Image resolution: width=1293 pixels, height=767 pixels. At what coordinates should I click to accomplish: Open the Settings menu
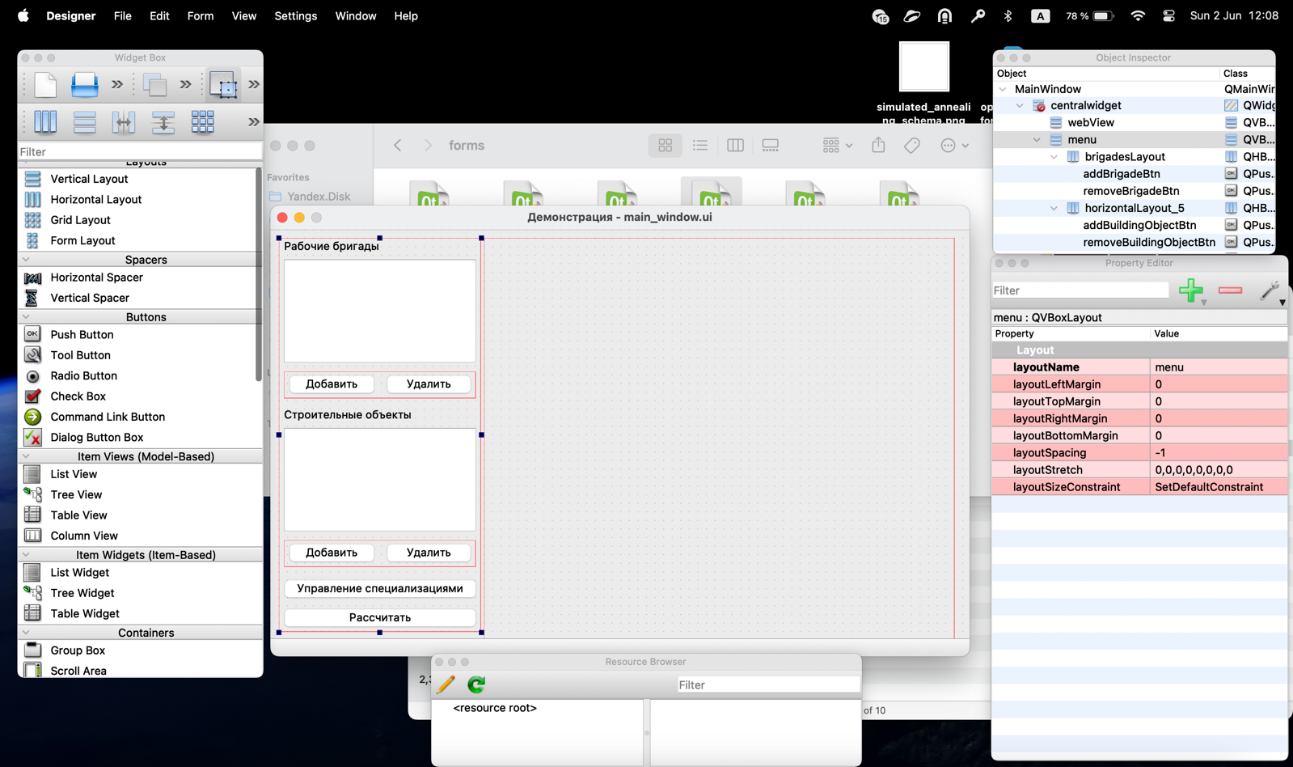(x=295, y=16)
